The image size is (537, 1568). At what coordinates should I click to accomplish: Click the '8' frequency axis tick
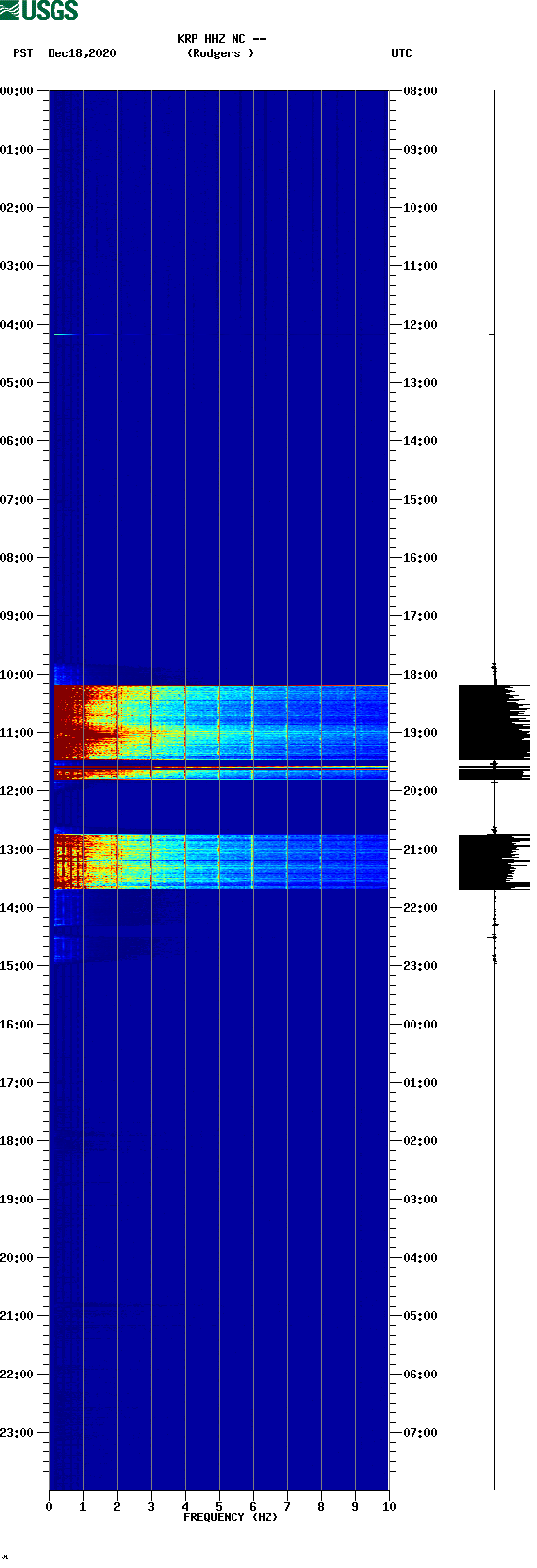pos(321,1507)
